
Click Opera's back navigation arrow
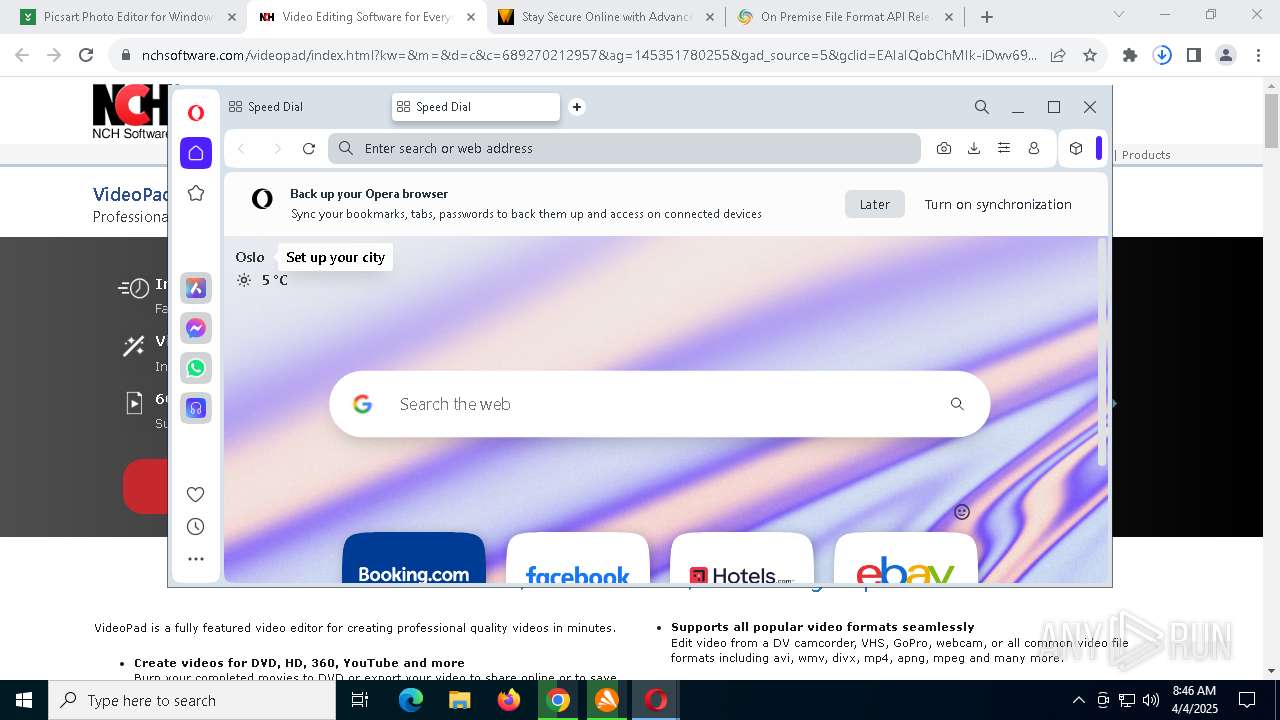click(x=241, y=148)
